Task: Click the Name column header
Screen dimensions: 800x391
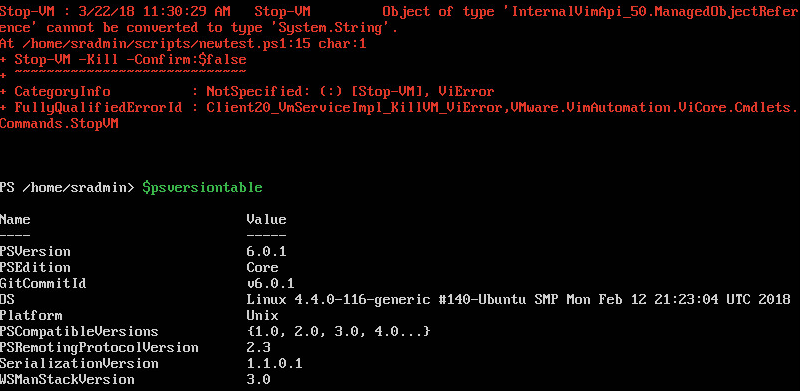Action: pos(15,219)
